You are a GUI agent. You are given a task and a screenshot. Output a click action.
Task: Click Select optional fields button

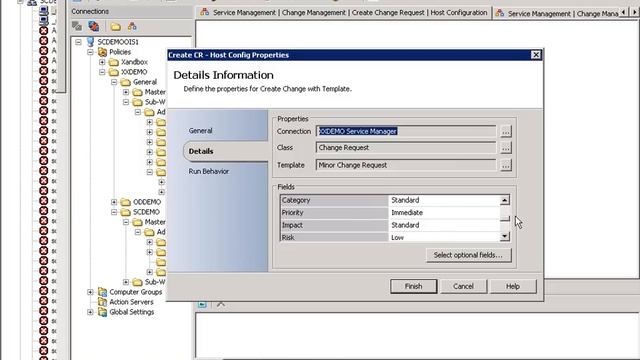pyautogui.click(x=468, y=255)
